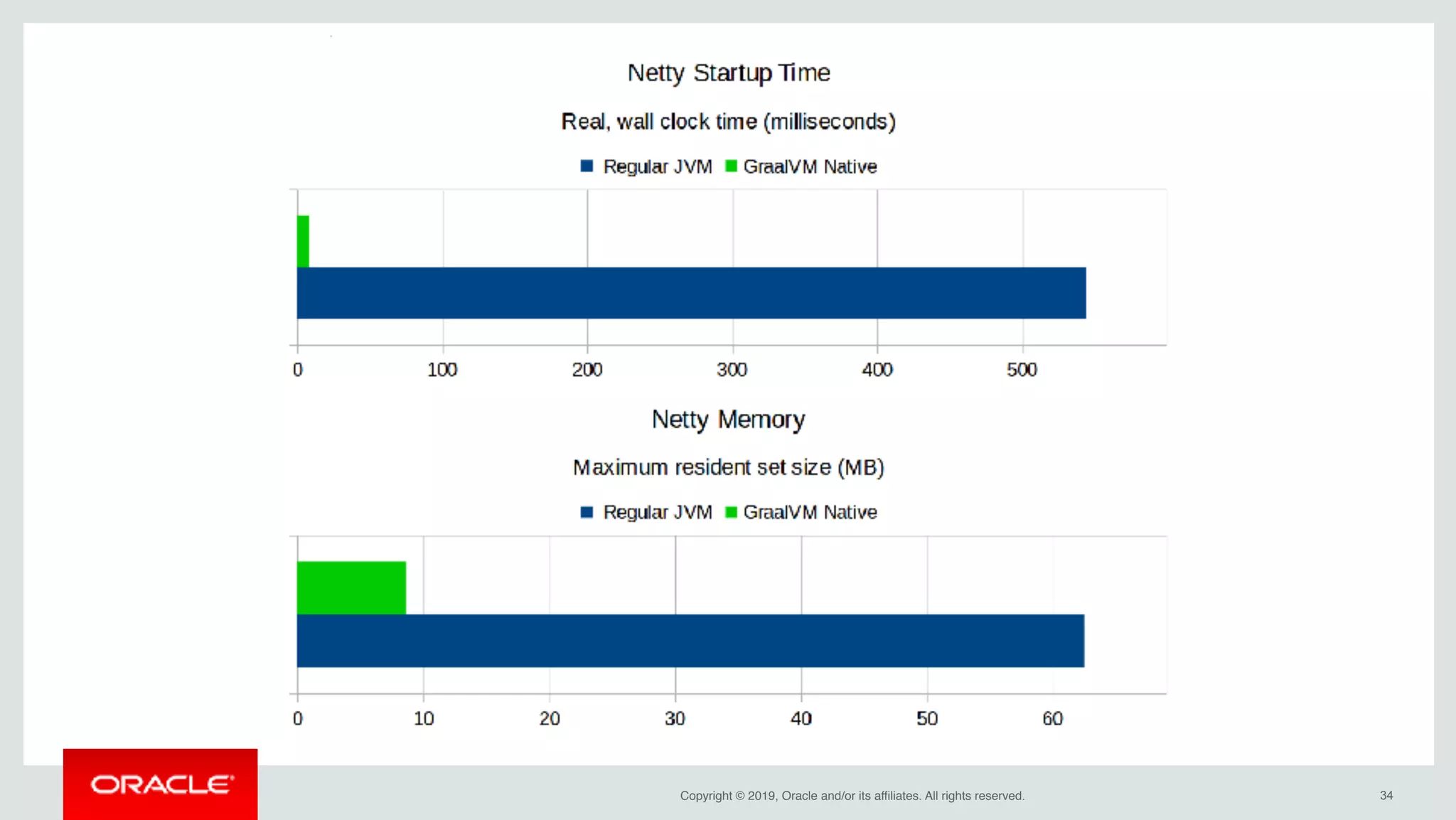This screenshot has height=820, width=1456.
Task: Click the green GraalVM Native legend swatch in startup chart
Action: coord(731,166)
